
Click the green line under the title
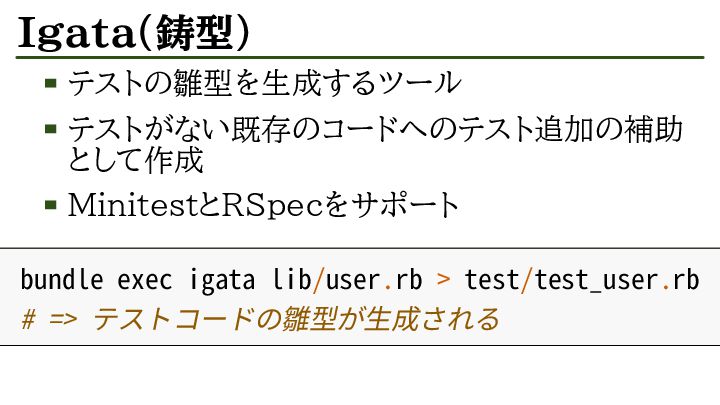click(360, 57)
